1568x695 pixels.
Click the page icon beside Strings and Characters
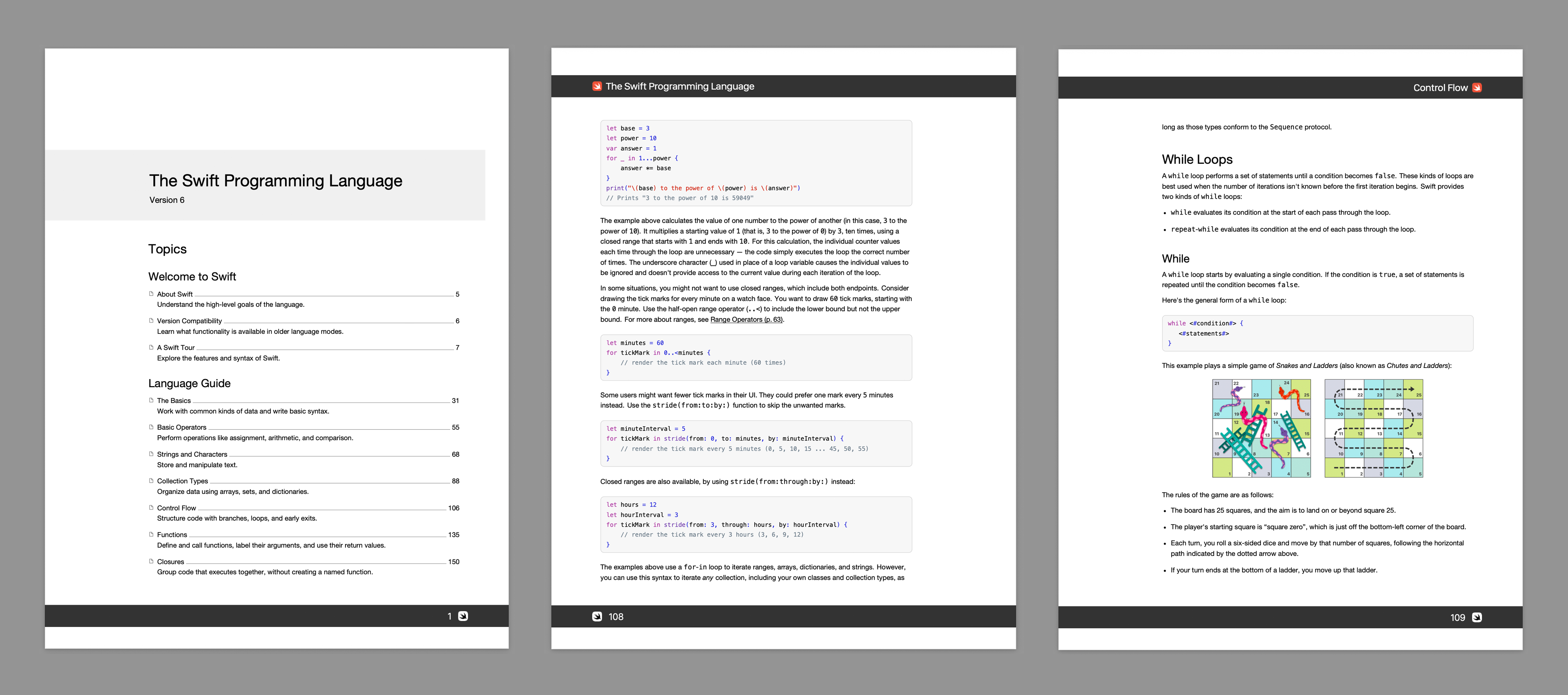[151, 454]
